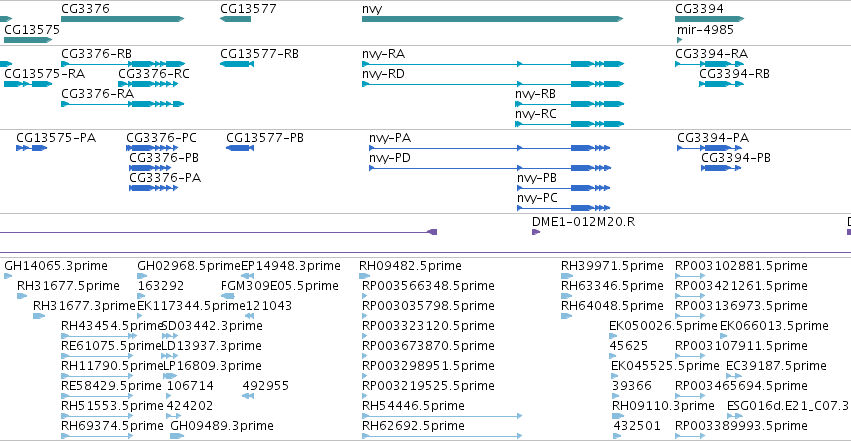
Task: Select EST RE58429.5prime
Action: point(97,396)
